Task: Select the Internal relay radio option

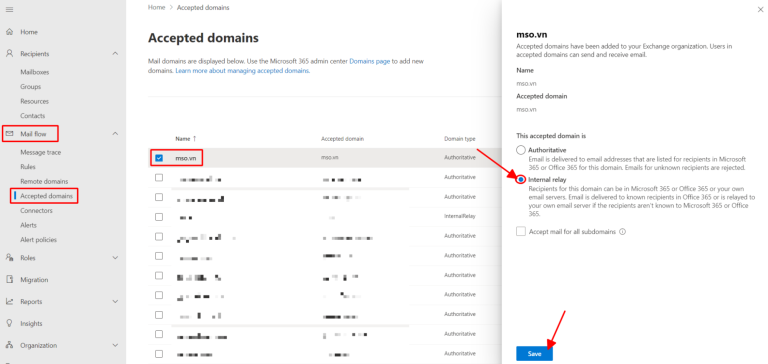Action: 521,180
